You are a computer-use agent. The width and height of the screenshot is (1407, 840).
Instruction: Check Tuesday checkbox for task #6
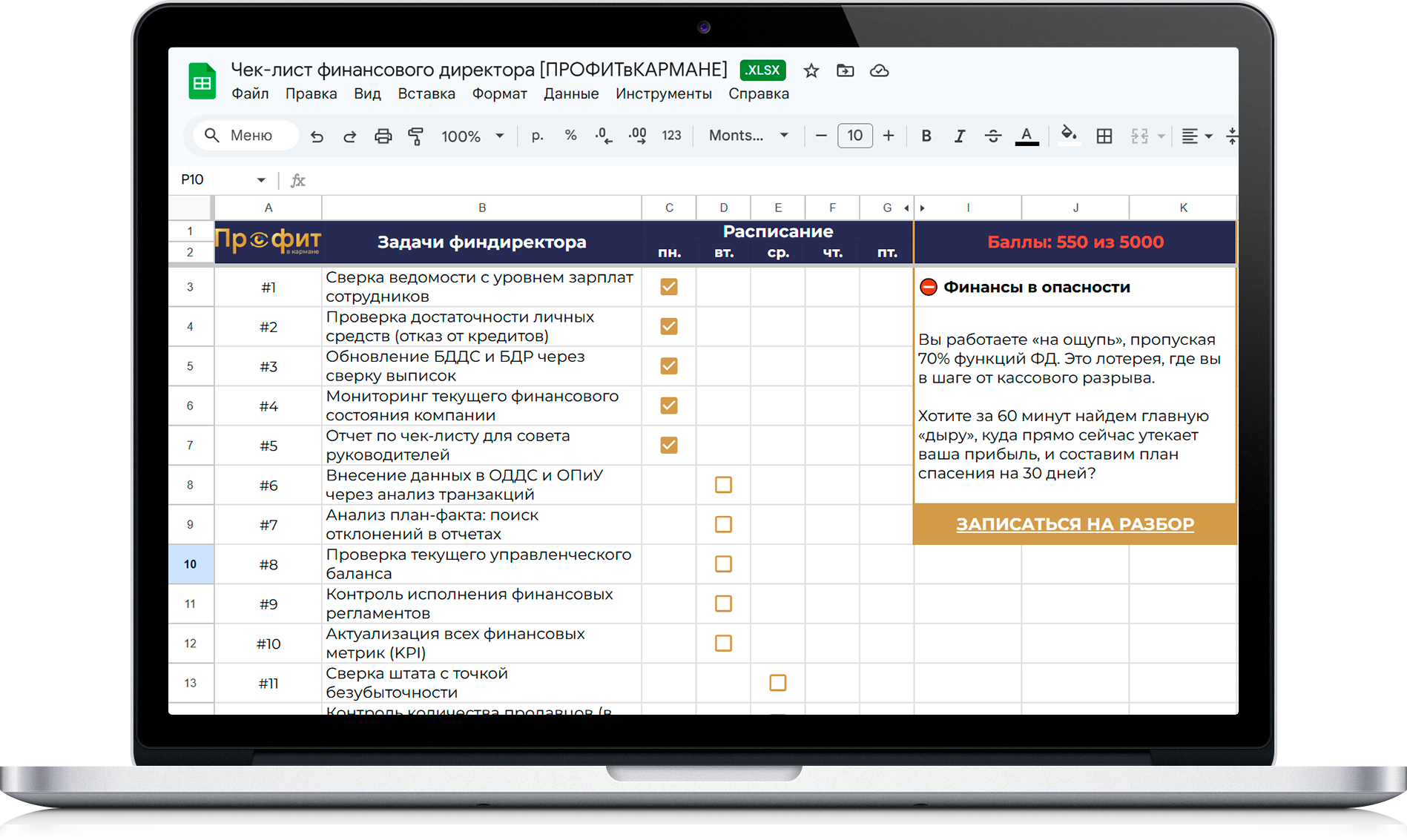(x=723, y=485)
